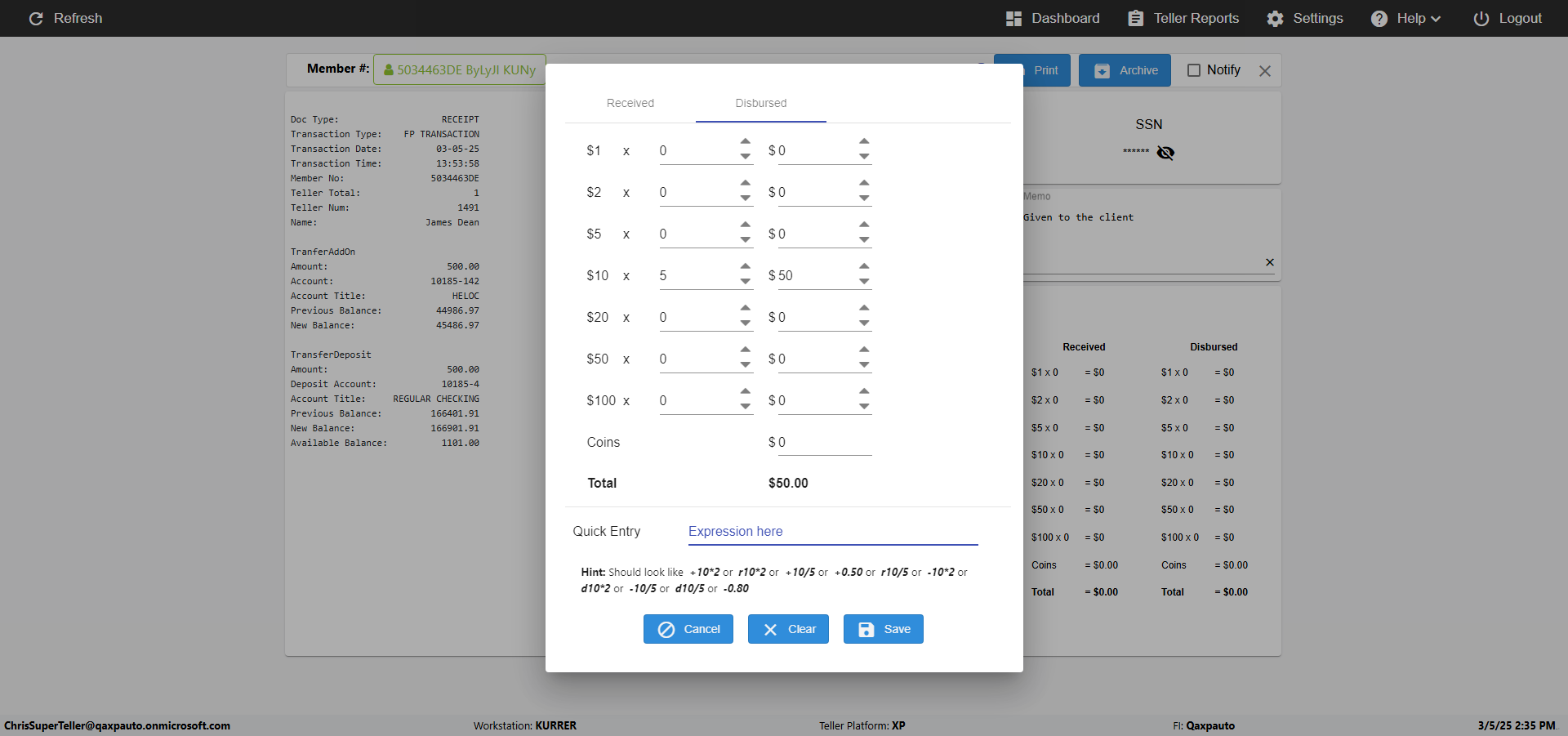The image size is (1568, 736).
Task: Open the Settings gear icon
Action: point(1275,18)
